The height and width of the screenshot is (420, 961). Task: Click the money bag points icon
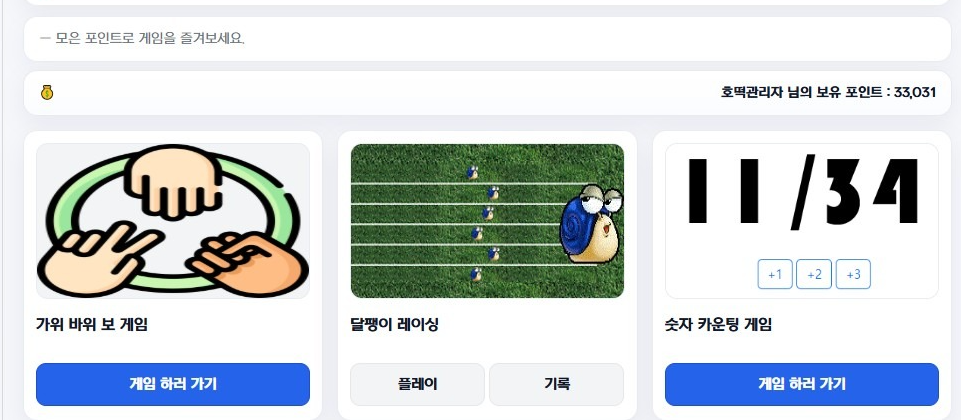tap(47, 93)
